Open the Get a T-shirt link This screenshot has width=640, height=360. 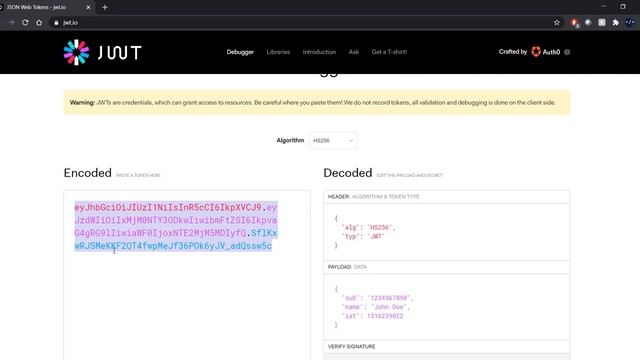tap(389, 52)
